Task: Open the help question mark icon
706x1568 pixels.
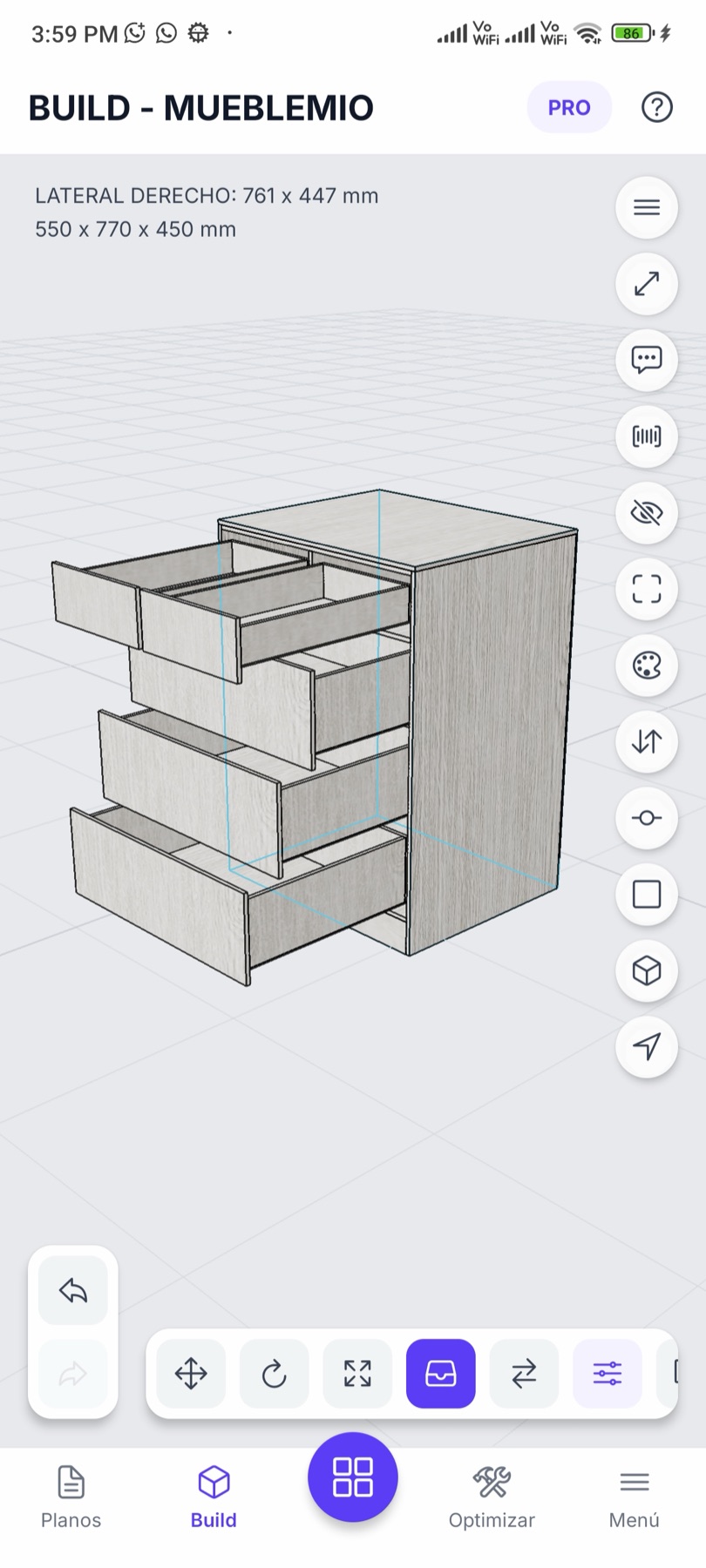Action: point(656,107)
